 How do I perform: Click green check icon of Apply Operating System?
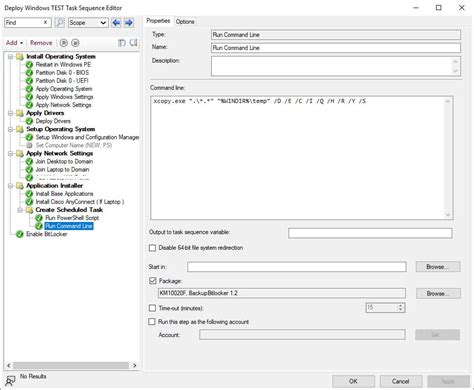click(29, 89)
